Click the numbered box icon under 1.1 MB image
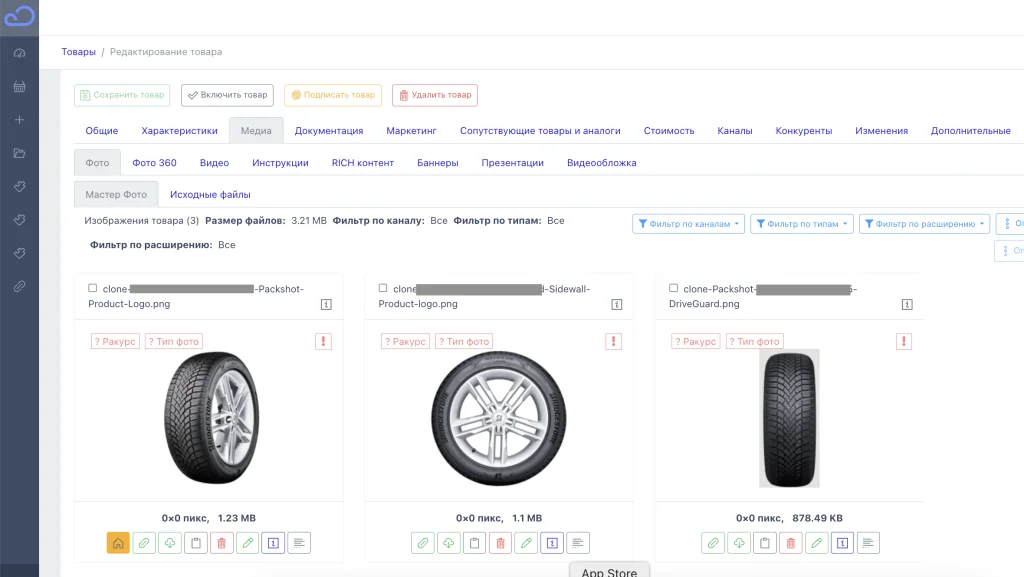This screenshot has width=1024, height=577. click(x=552, y=543)
